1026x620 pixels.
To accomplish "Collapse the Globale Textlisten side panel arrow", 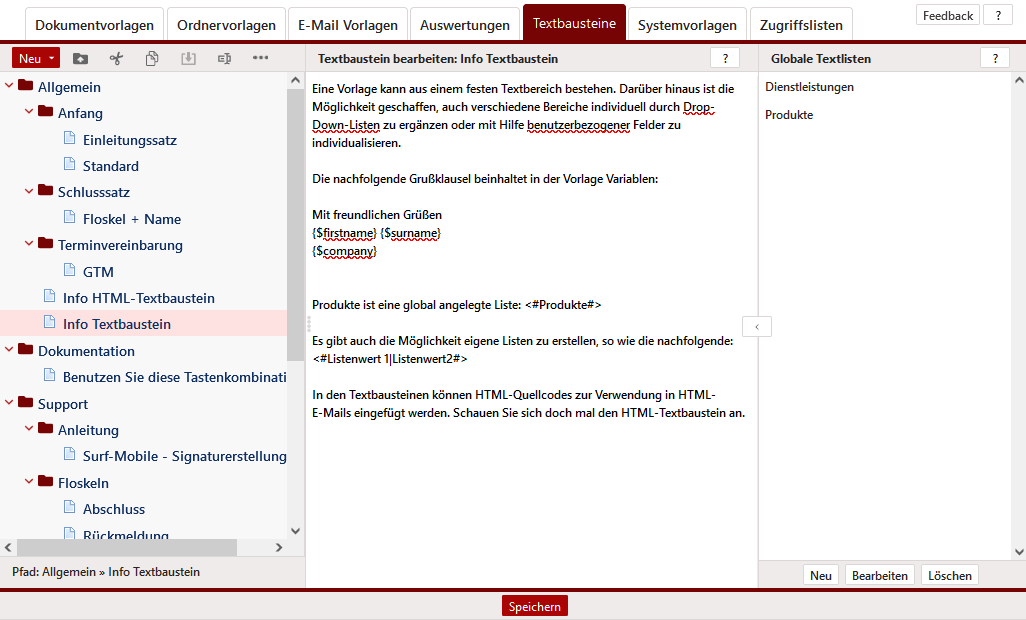I will 757,326.
